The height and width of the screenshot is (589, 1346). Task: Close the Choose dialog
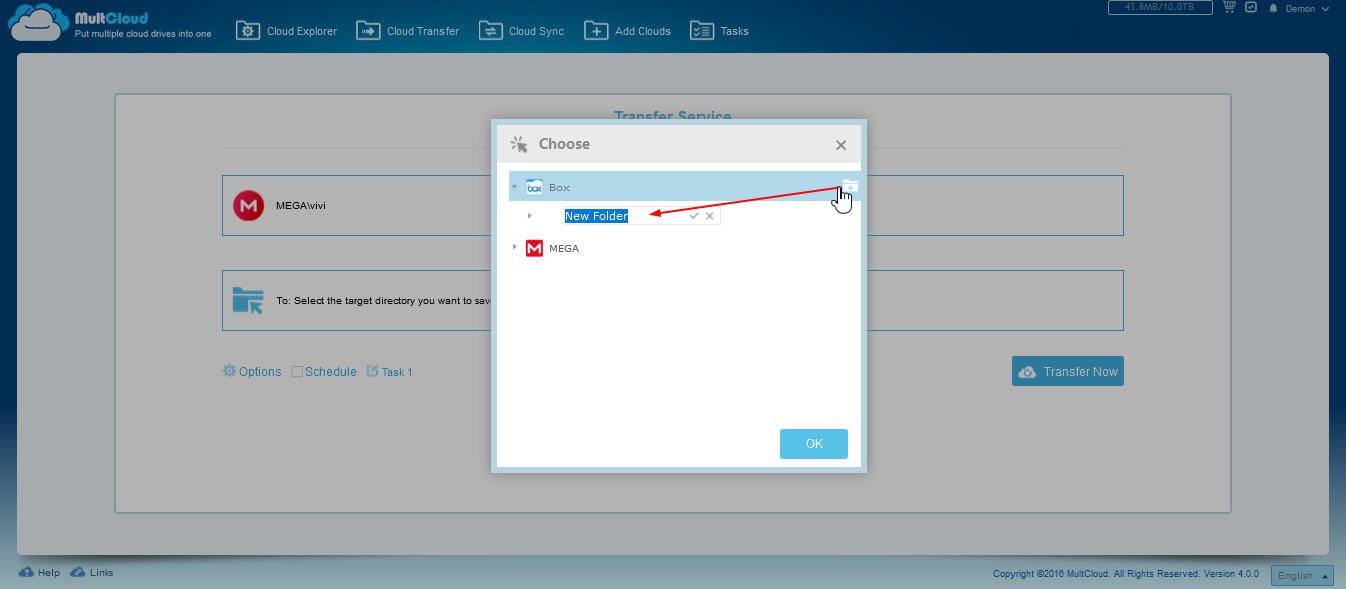[x=841, y=145]
